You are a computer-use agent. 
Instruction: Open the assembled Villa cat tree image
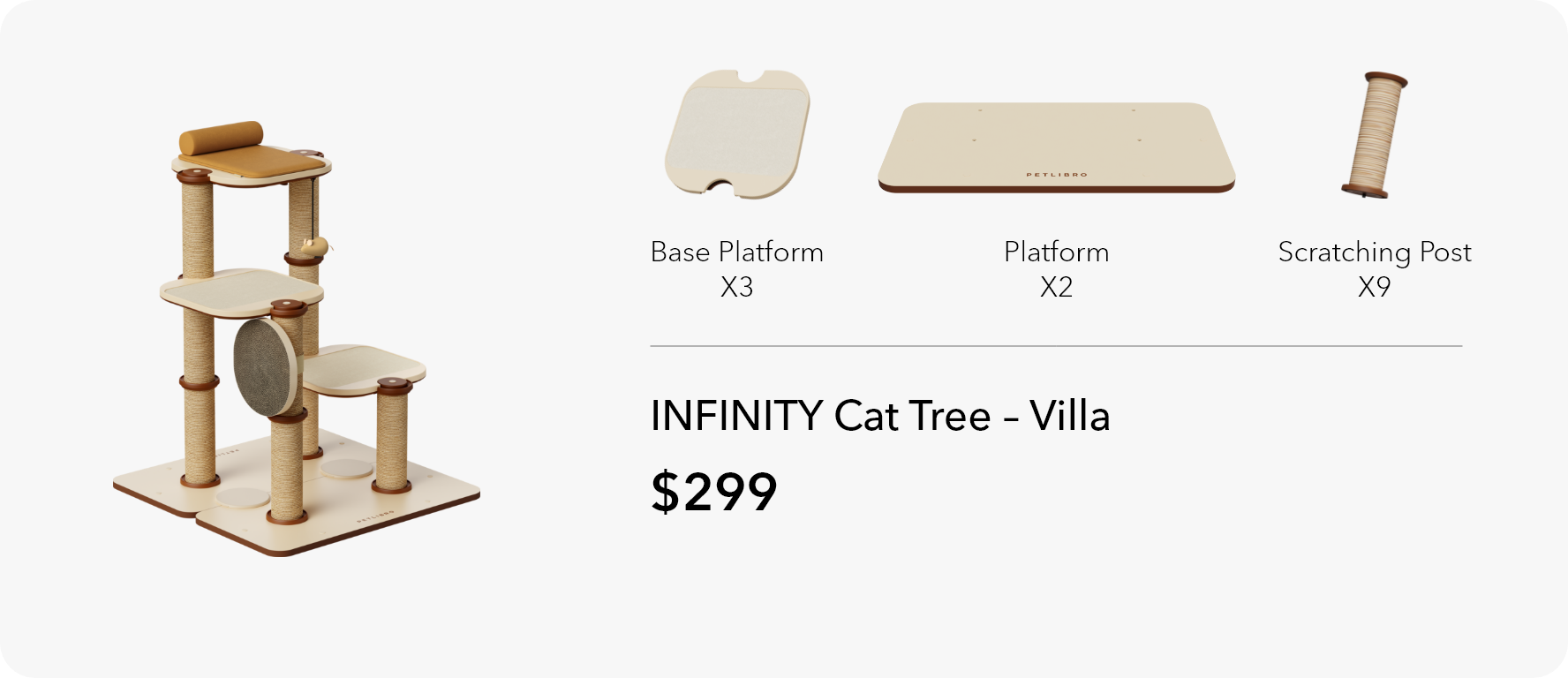tap(297, 338)
